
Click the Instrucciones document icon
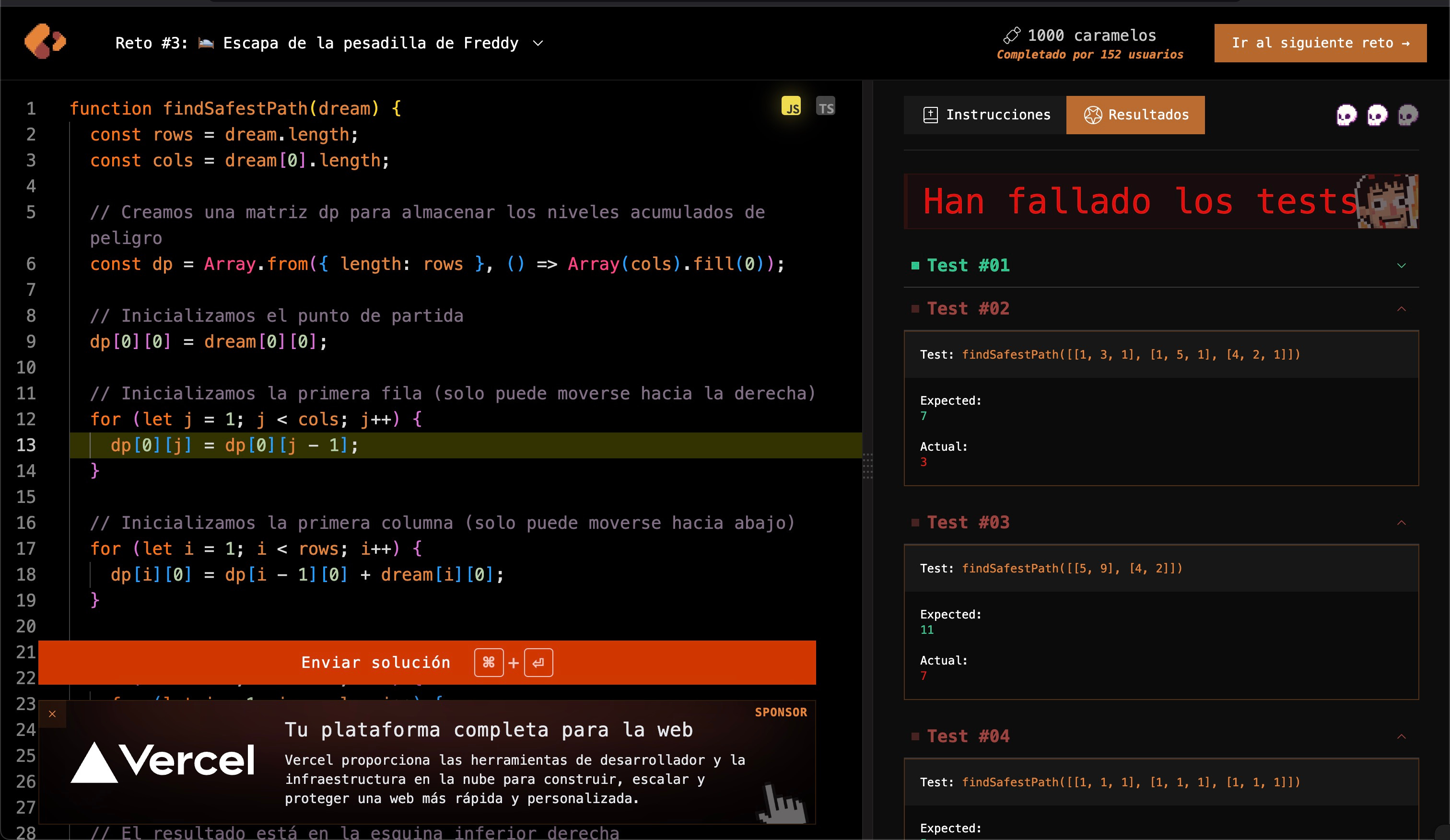point(930,115)
